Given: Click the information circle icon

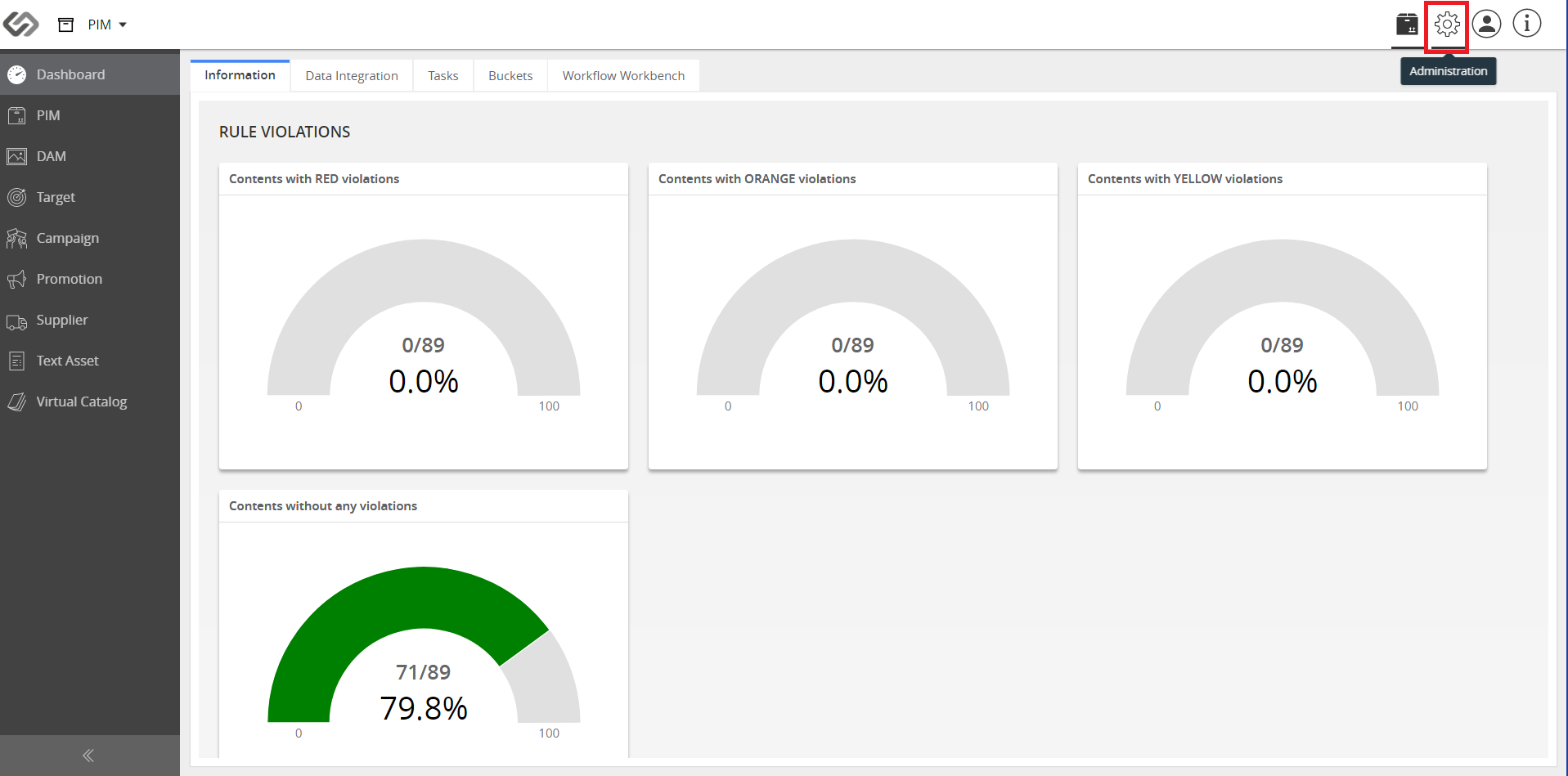Looking at the screenshot, I should click(x=1527, y=25).
